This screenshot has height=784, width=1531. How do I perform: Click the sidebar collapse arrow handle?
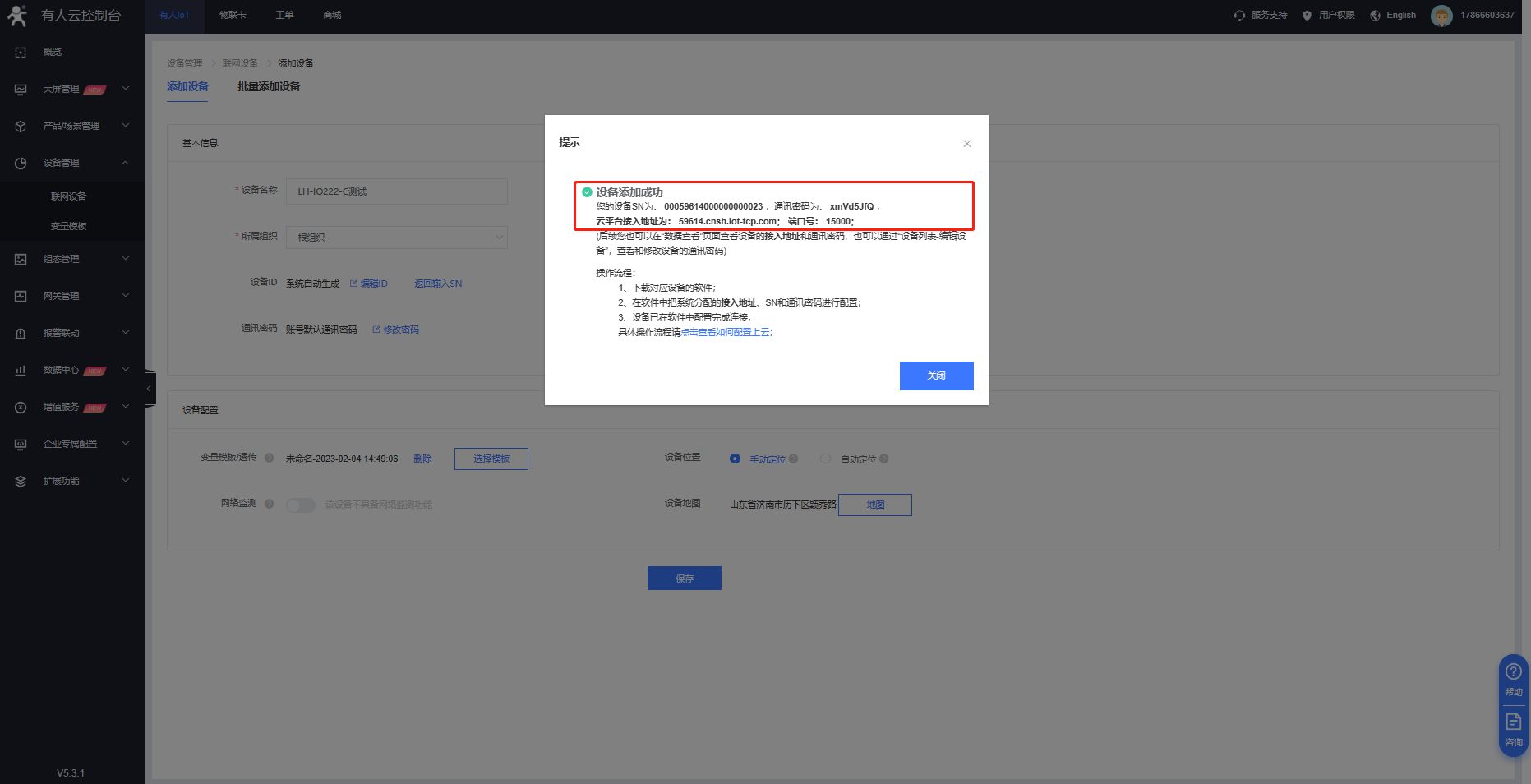[x=149, y=389]
